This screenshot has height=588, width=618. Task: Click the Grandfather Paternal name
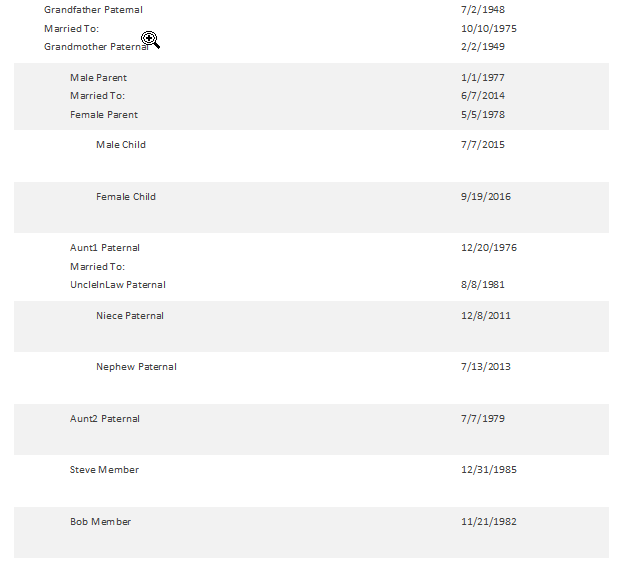[93, 10]
